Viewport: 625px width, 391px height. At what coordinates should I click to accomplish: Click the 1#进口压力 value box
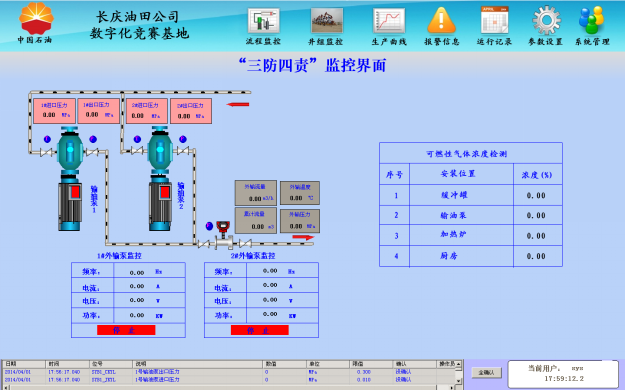point(54,111)
